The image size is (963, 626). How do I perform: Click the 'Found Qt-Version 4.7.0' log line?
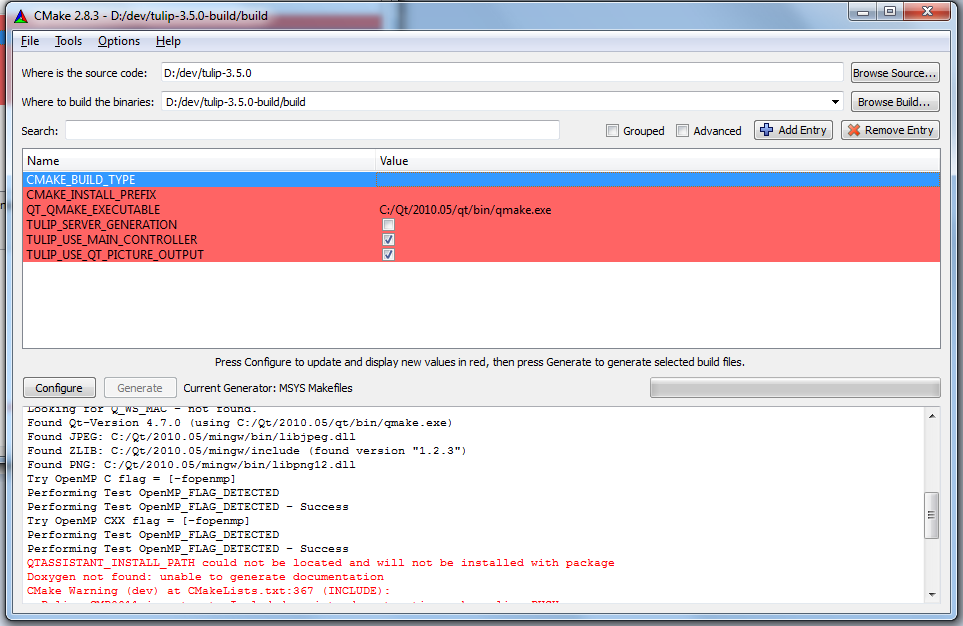click(240, 423)
